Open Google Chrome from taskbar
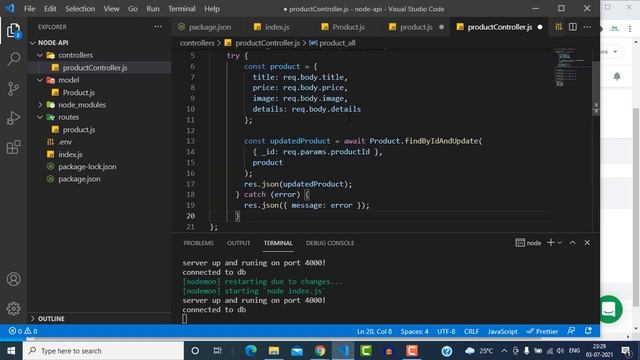This screenshot has height=360, width=640. pos(320,351)
